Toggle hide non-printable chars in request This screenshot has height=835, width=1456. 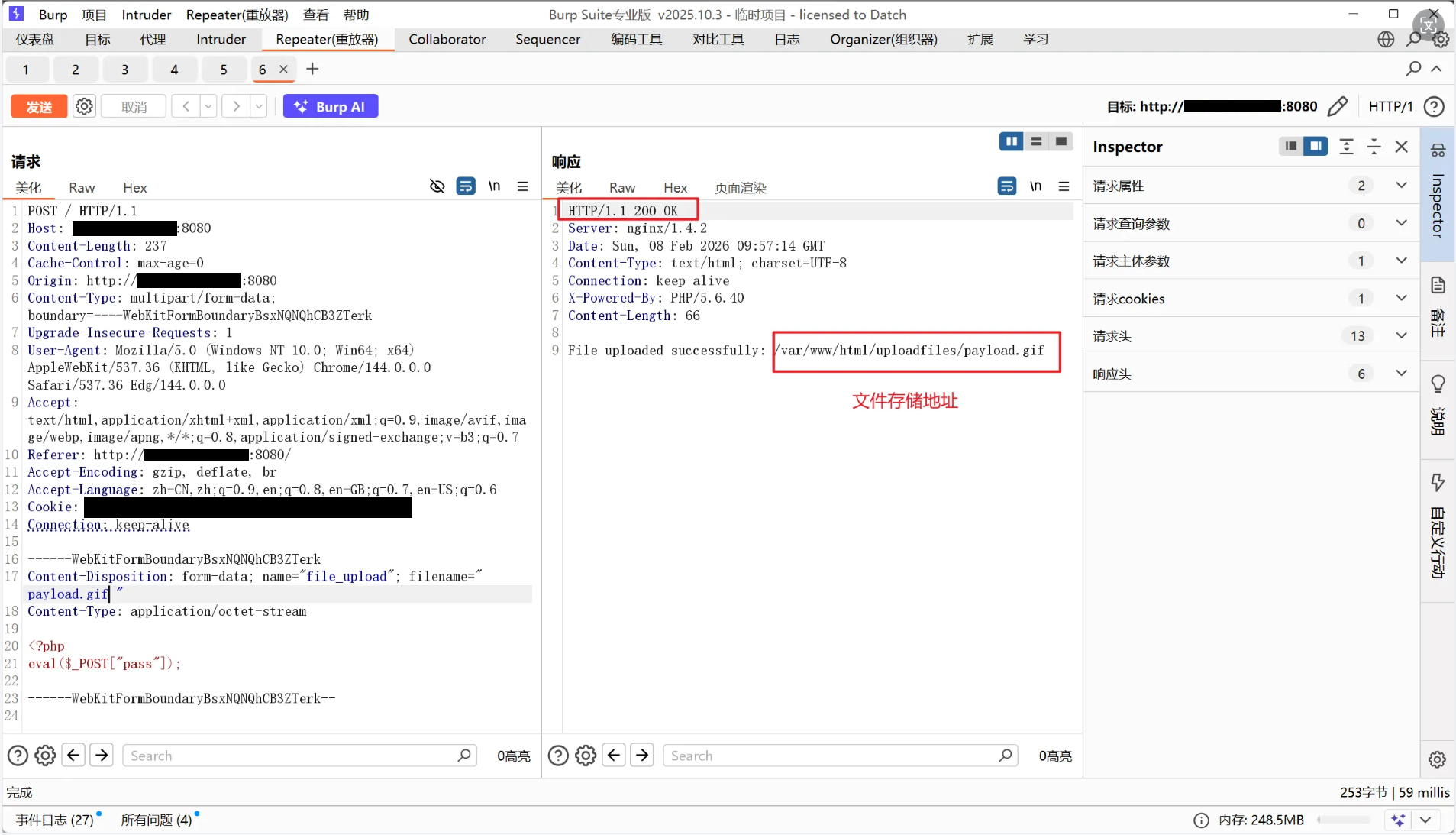tap(437, 186)
